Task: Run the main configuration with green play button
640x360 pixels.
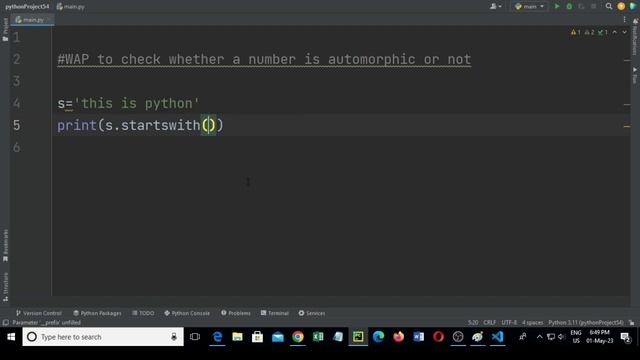Action: (x=557, y=6)
